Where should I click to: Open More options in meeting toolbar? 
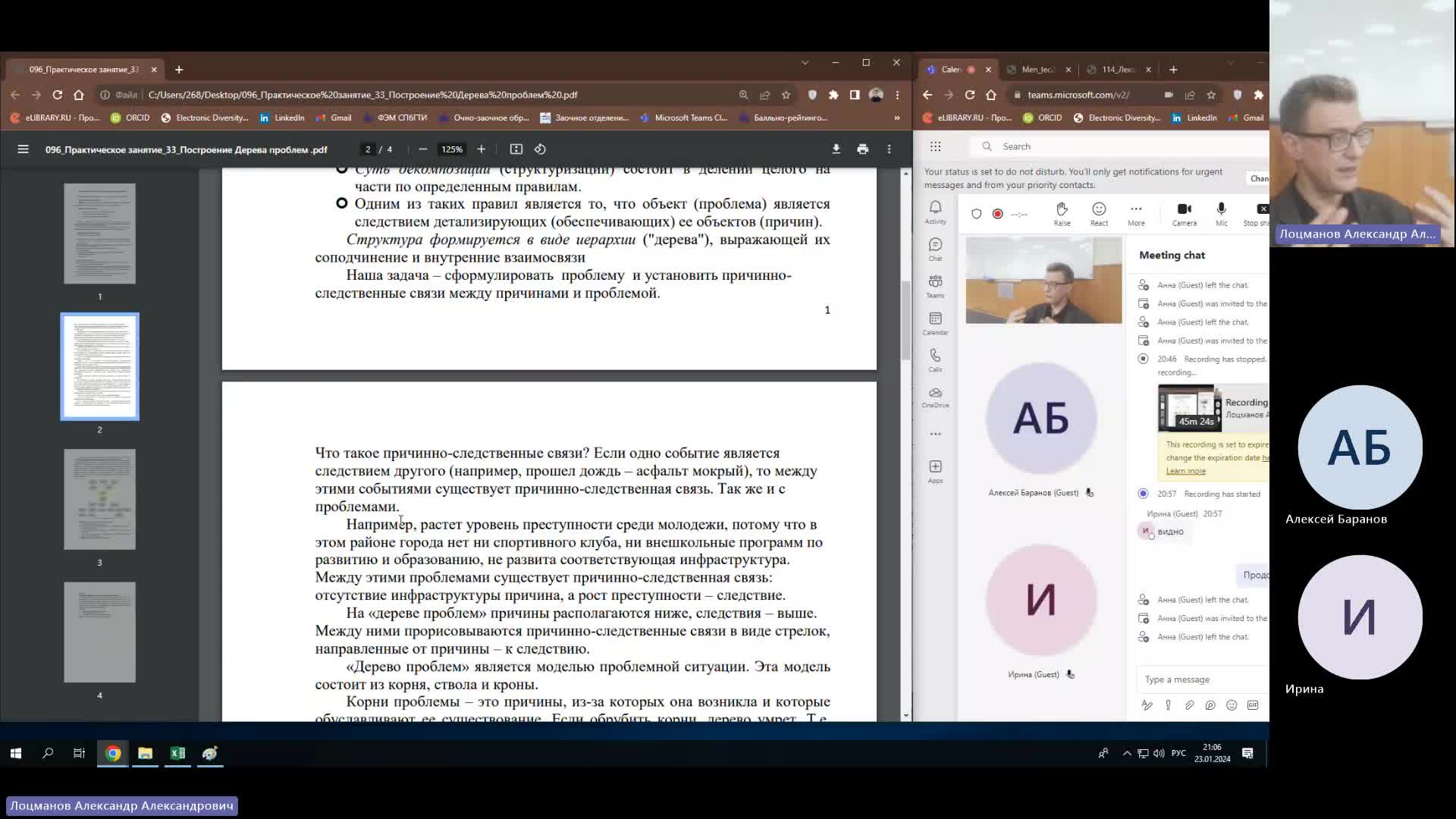click(1136, 214)
